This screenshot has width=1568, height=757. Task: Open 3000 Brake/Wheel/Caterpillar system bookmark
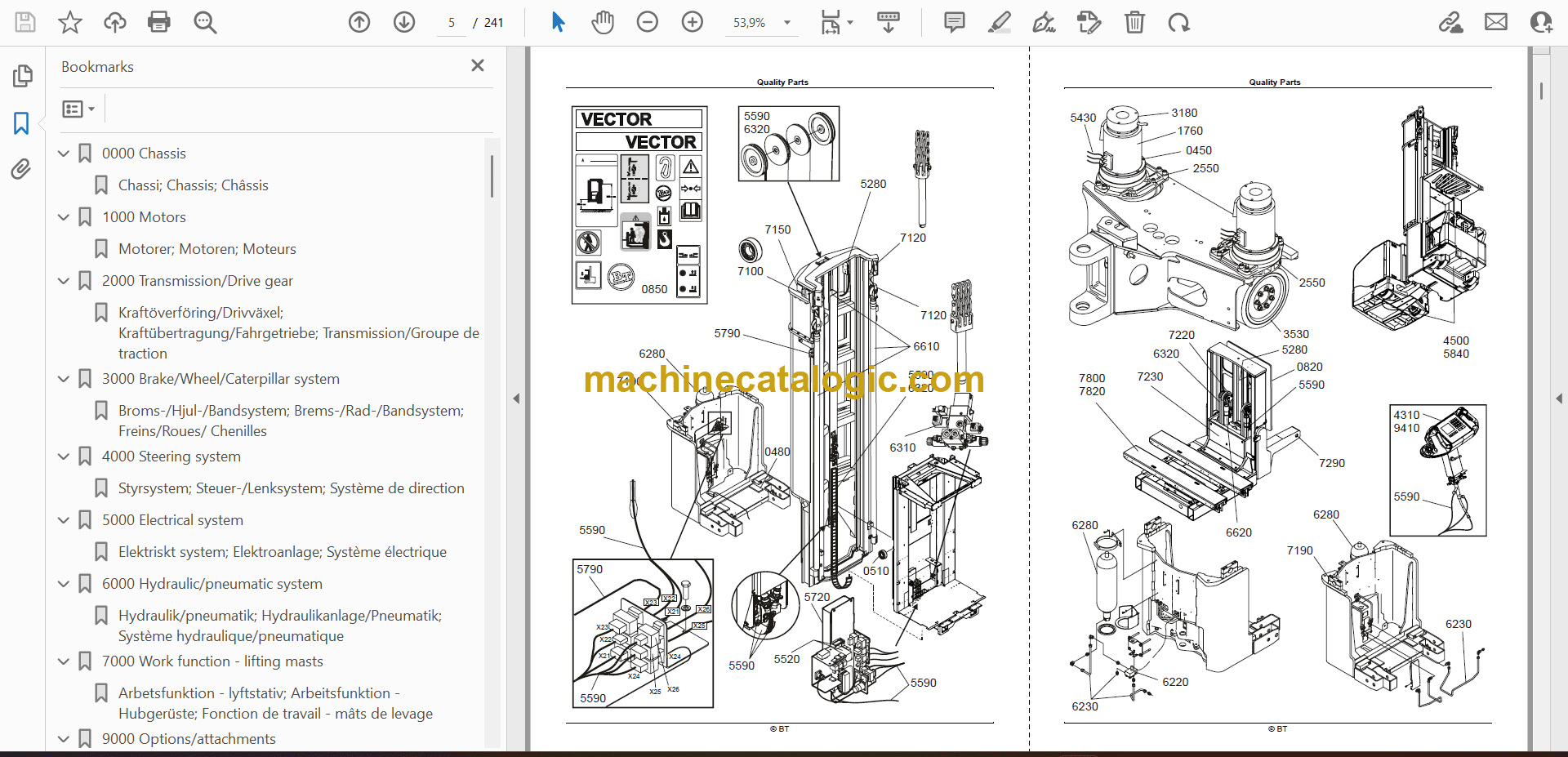click(220, 379)
